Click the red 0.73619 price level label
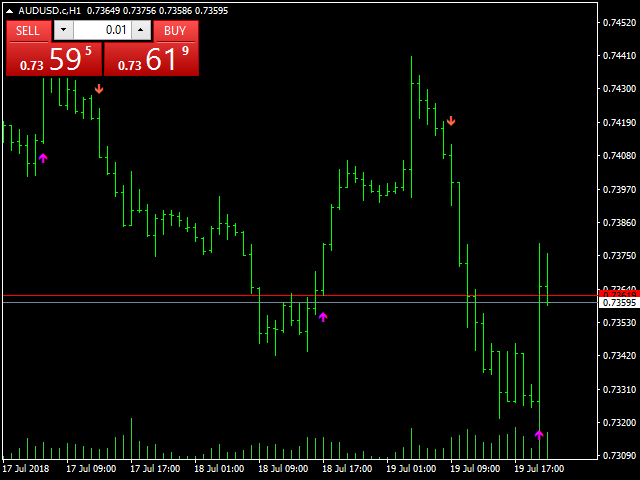 point(619,294)
